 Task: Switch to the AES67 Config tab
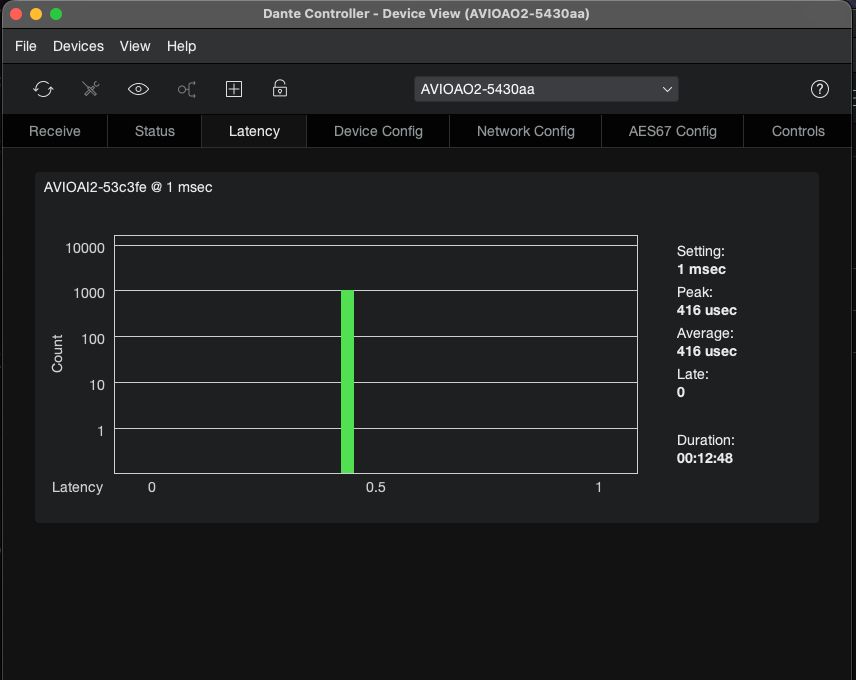pyautogui.click(x=672, y=131)
